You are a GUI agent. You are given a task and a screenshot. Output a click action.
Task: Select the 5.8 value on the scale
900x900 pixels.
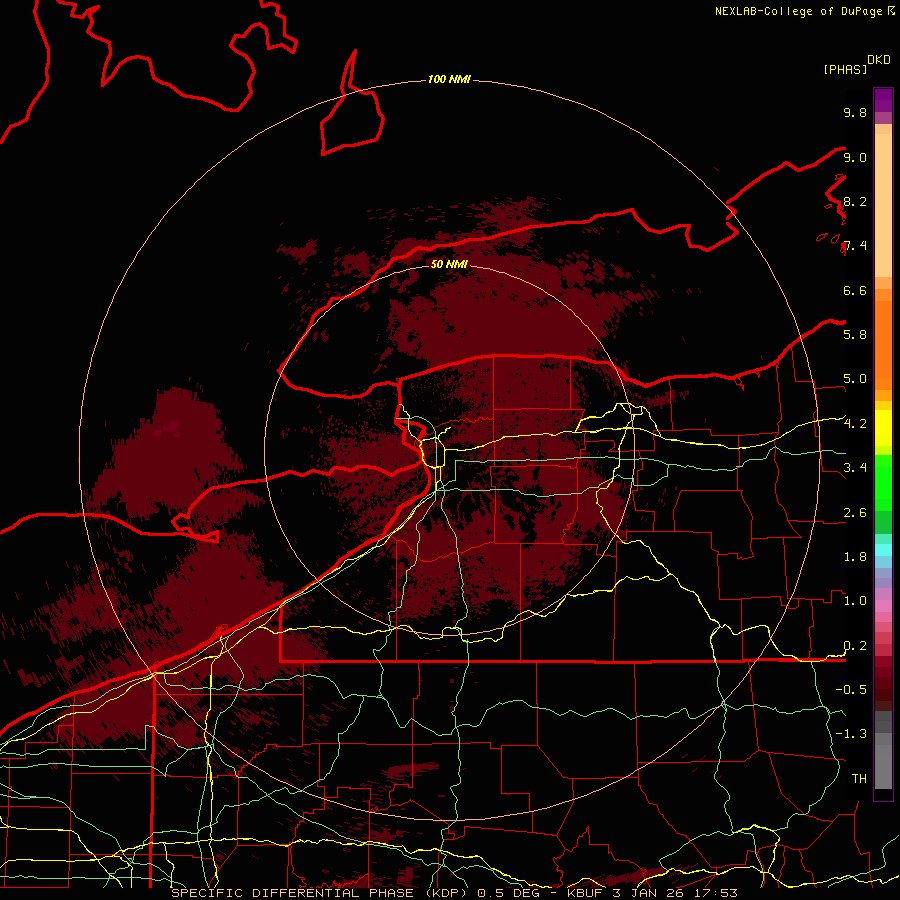click(x=855, y=335)
